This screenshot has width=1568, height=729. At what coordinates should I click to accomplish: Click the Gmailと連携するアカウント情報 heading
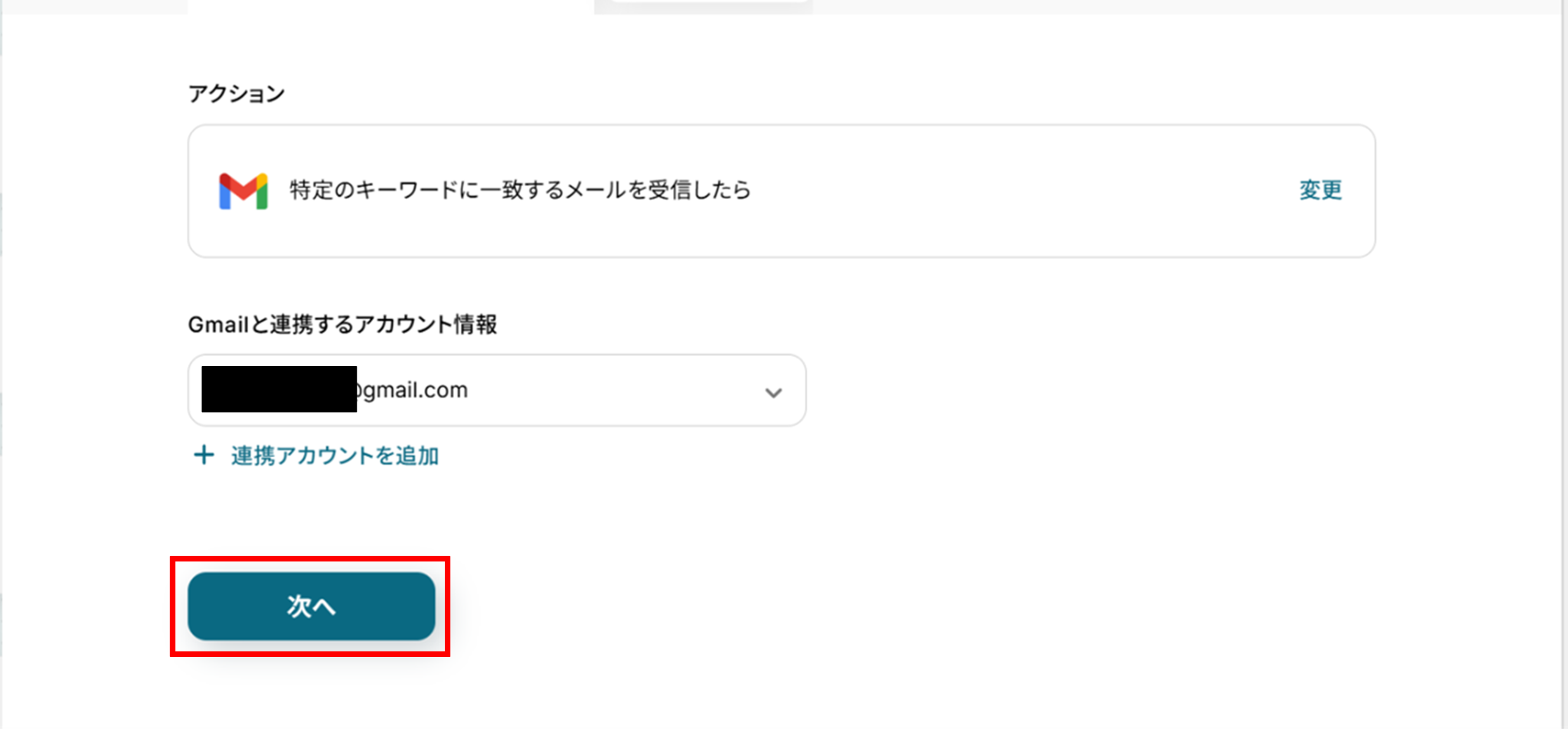click(x=342, y=324)
